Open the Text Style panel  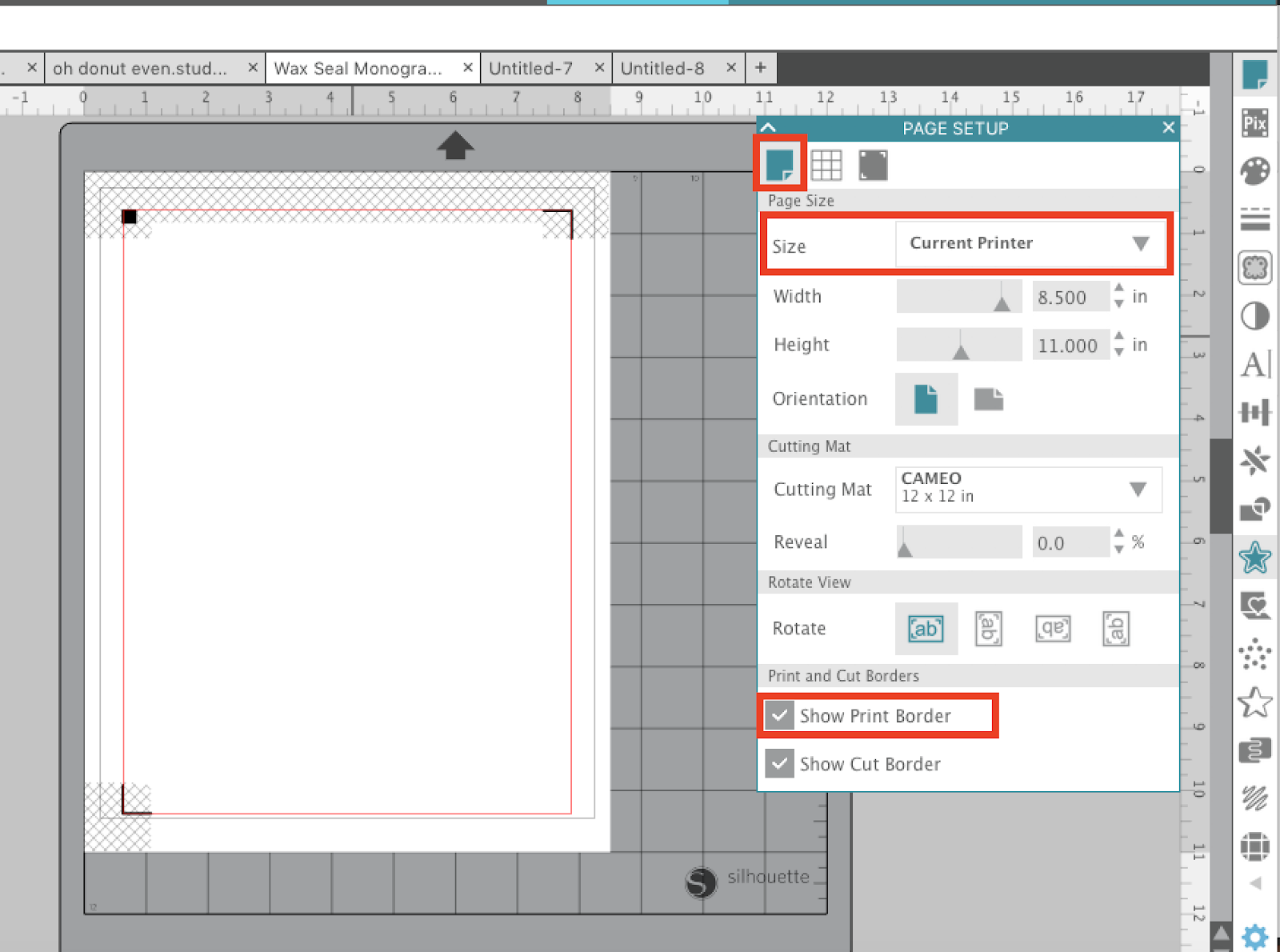tap(1255, 366)
